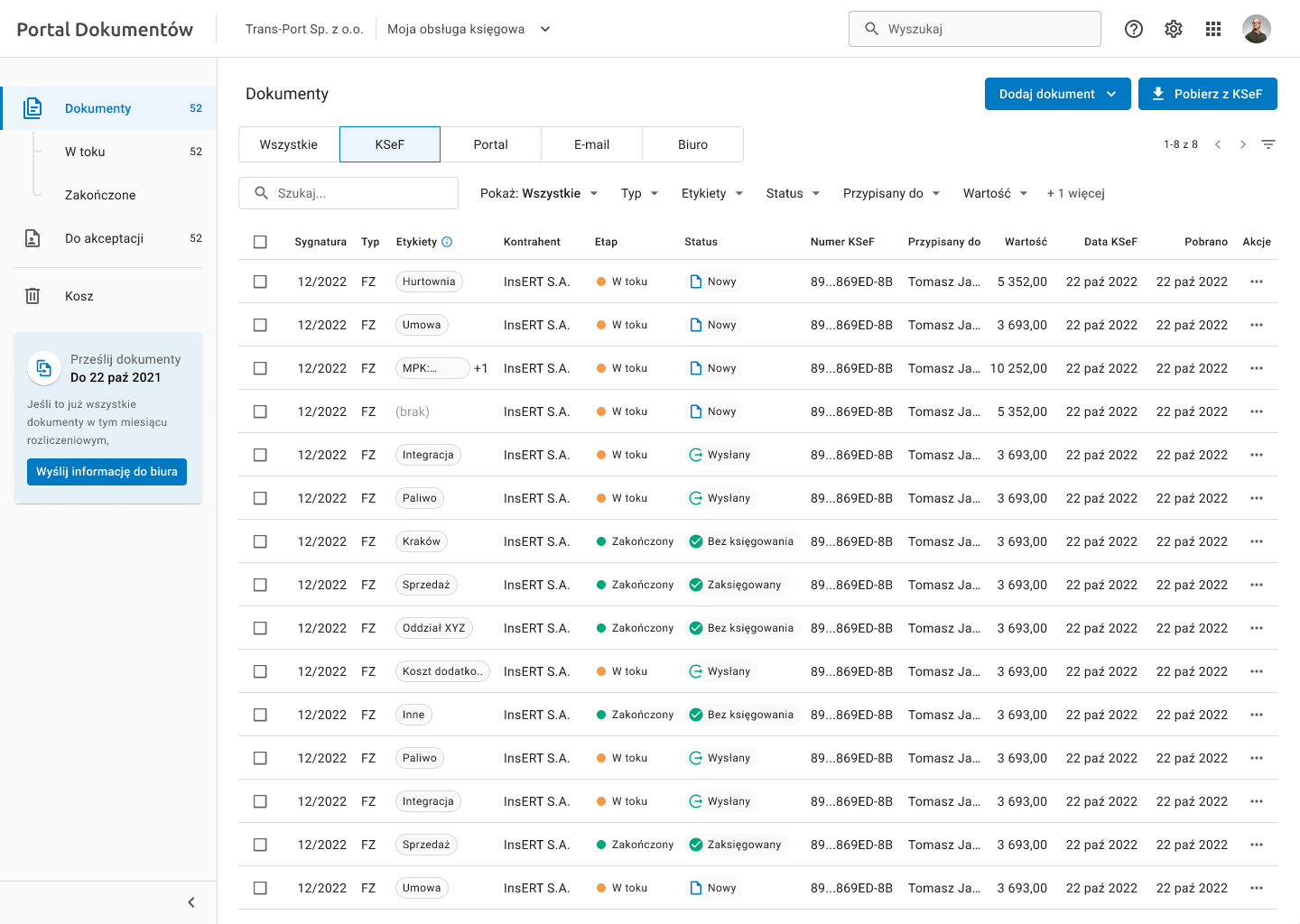The image size is (1300, 924).
Task: Click info icon next to Etykiety header
Action: point(447,242)
